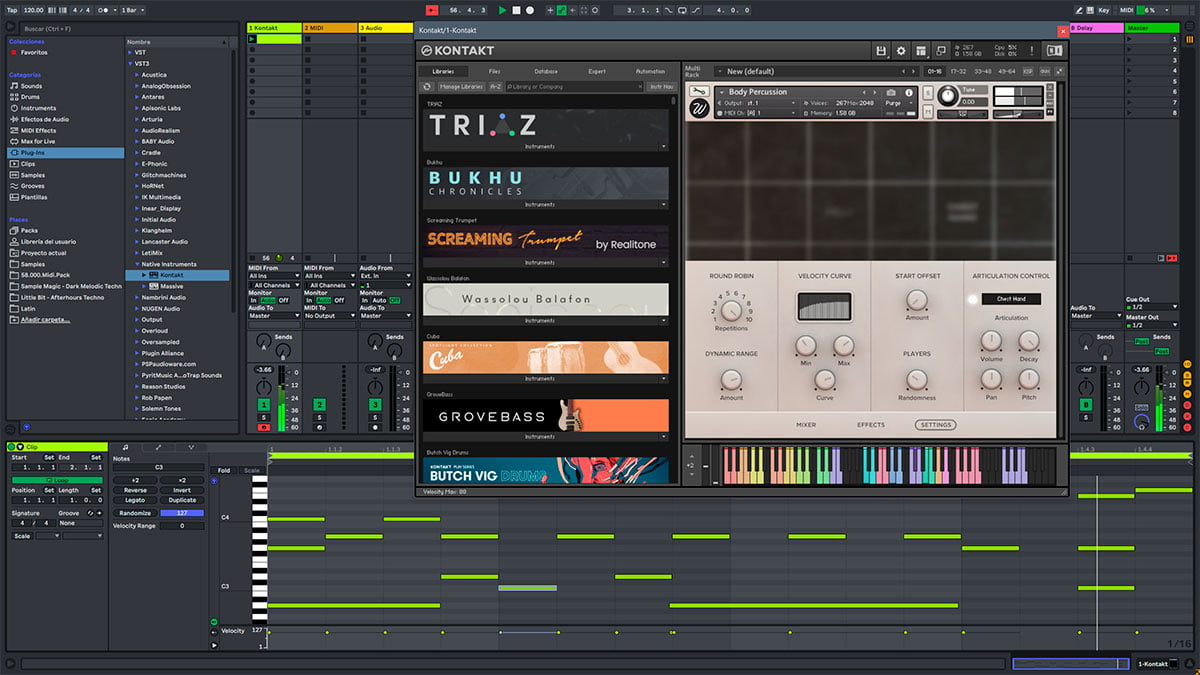
Task: Toggle the clip activator circle beside Clip title
Action: (12, 447)
